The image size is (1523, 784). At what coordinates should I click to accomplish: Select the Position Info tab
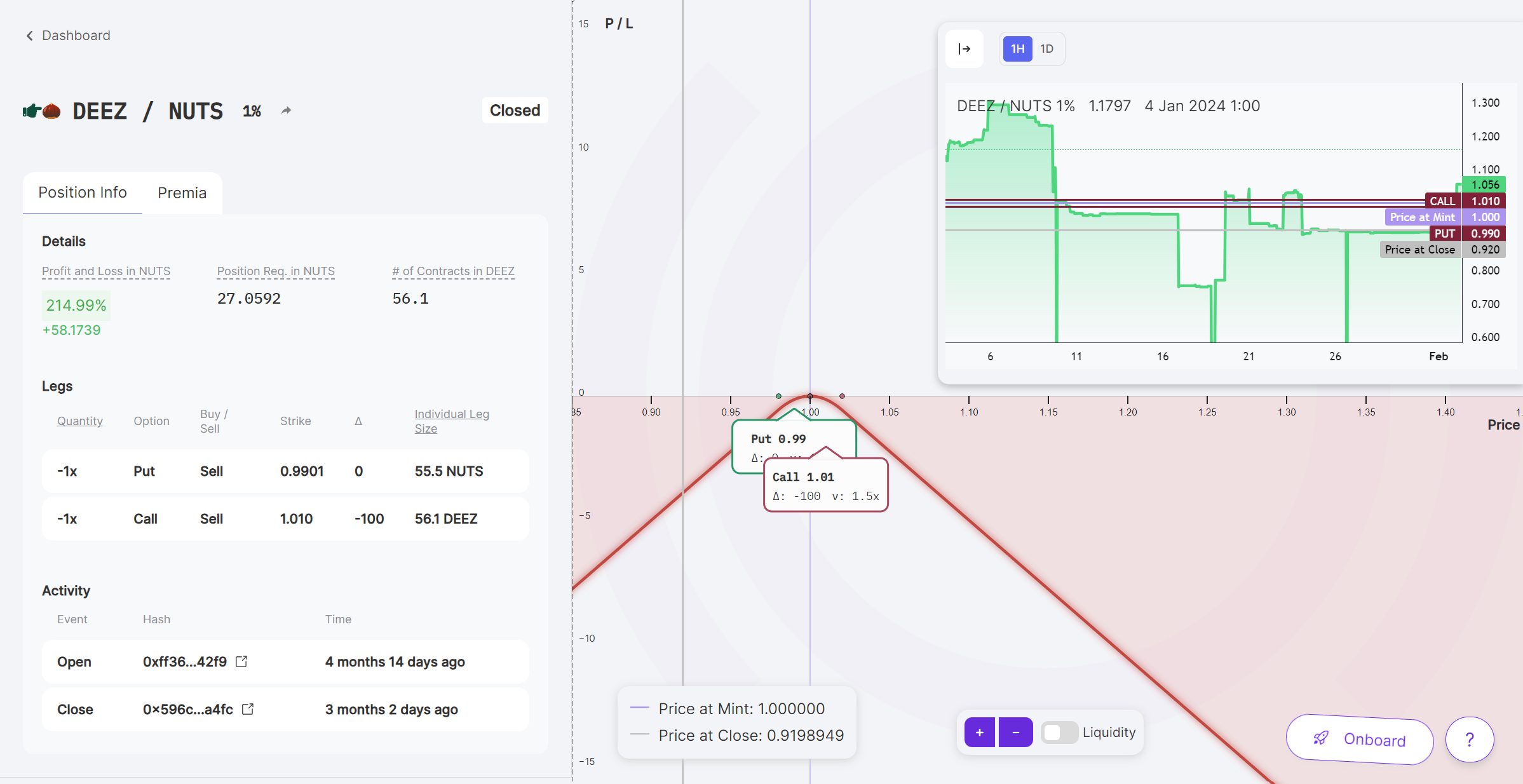pos(83,193)
